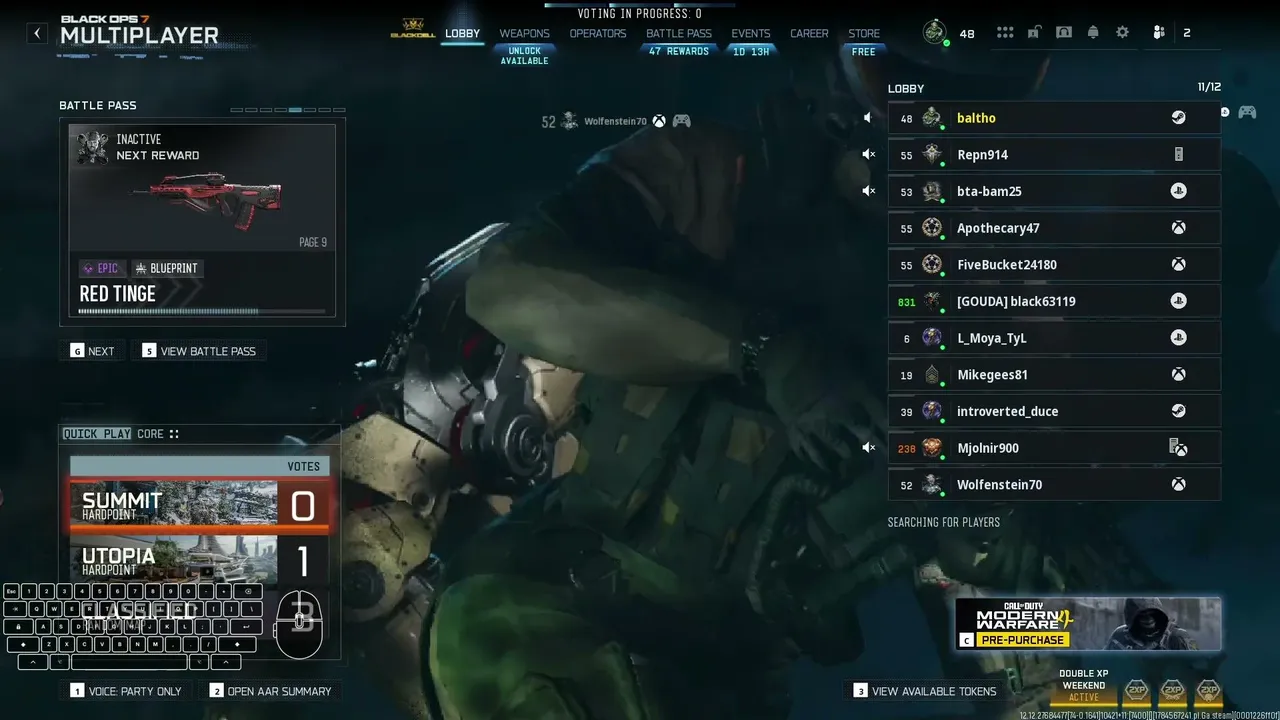Viewport: 1280px width, 720px height.
Task: Click the Quick Play Core playlist selector
Action: 121,434
